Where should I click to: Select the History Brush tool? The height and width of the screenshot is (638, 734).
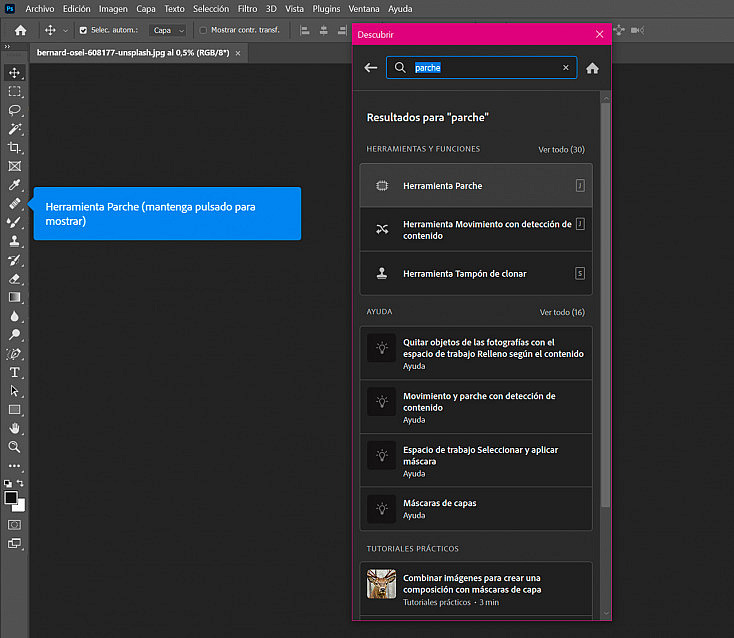pyautogui.click(x=15, y=260)
